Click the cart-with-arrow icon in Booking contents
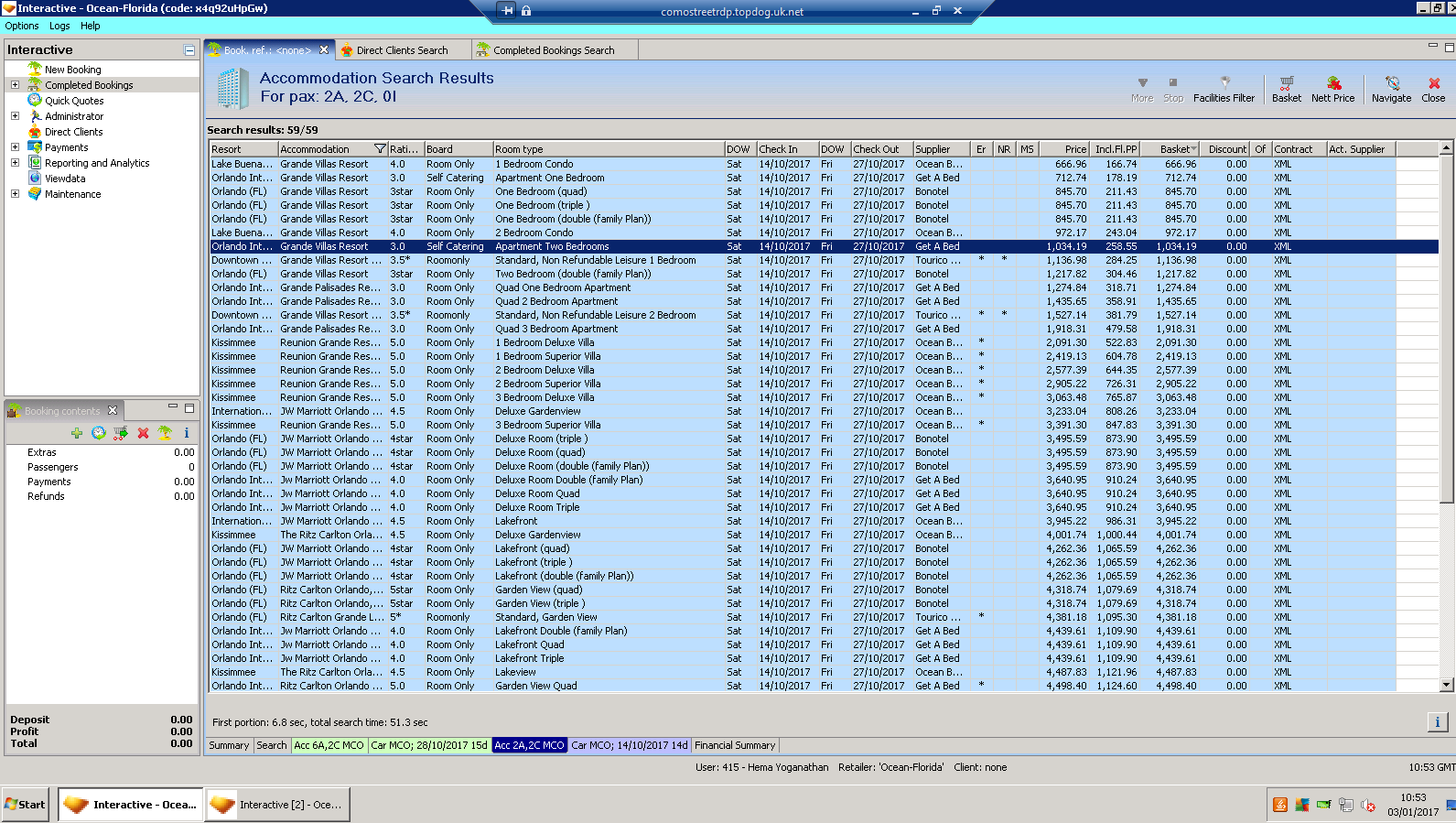1456x823 pixels. tap(120, 433)
